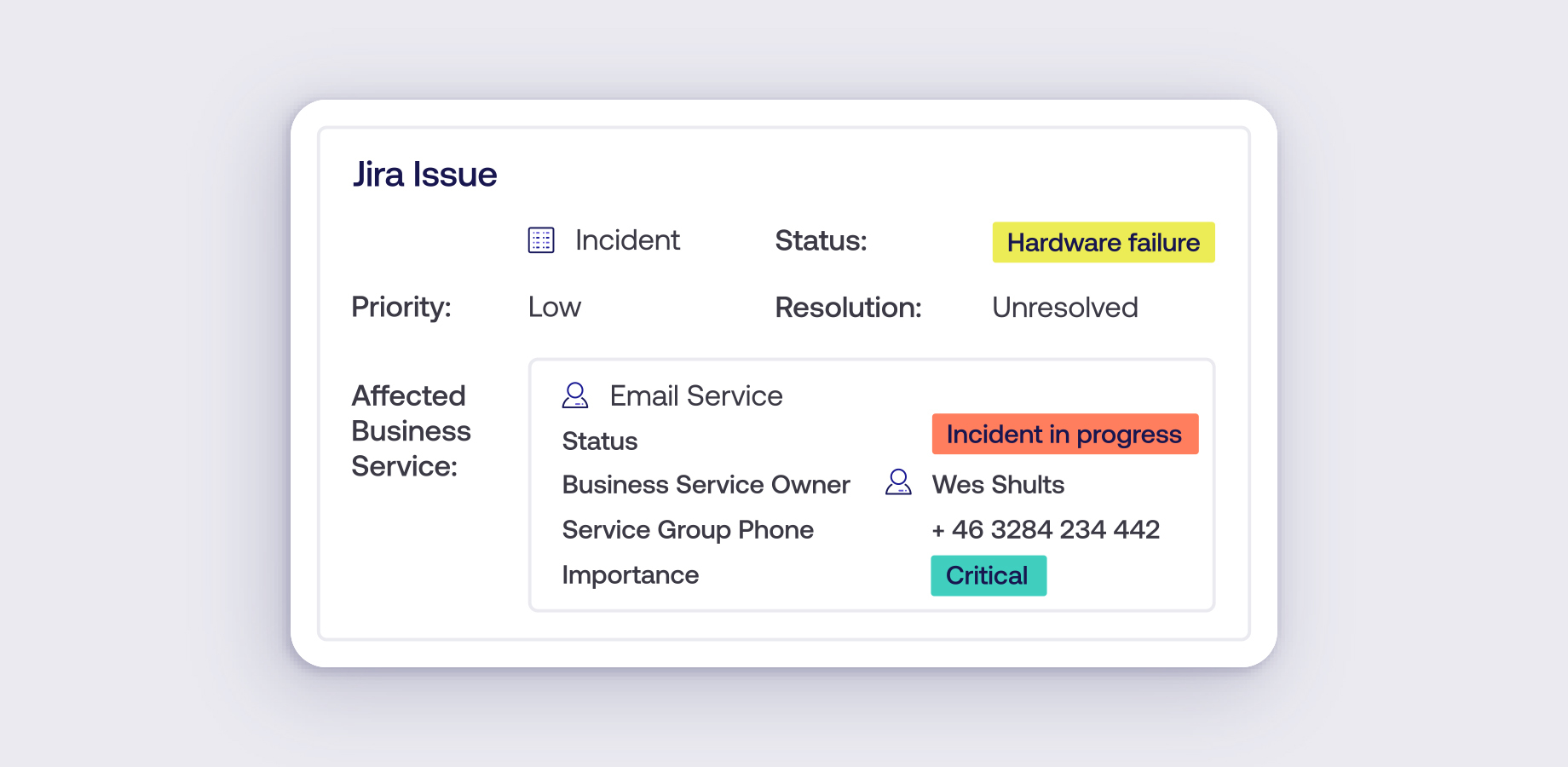Click the Low priority value
1568x767 pixels.
pos(555,308)
